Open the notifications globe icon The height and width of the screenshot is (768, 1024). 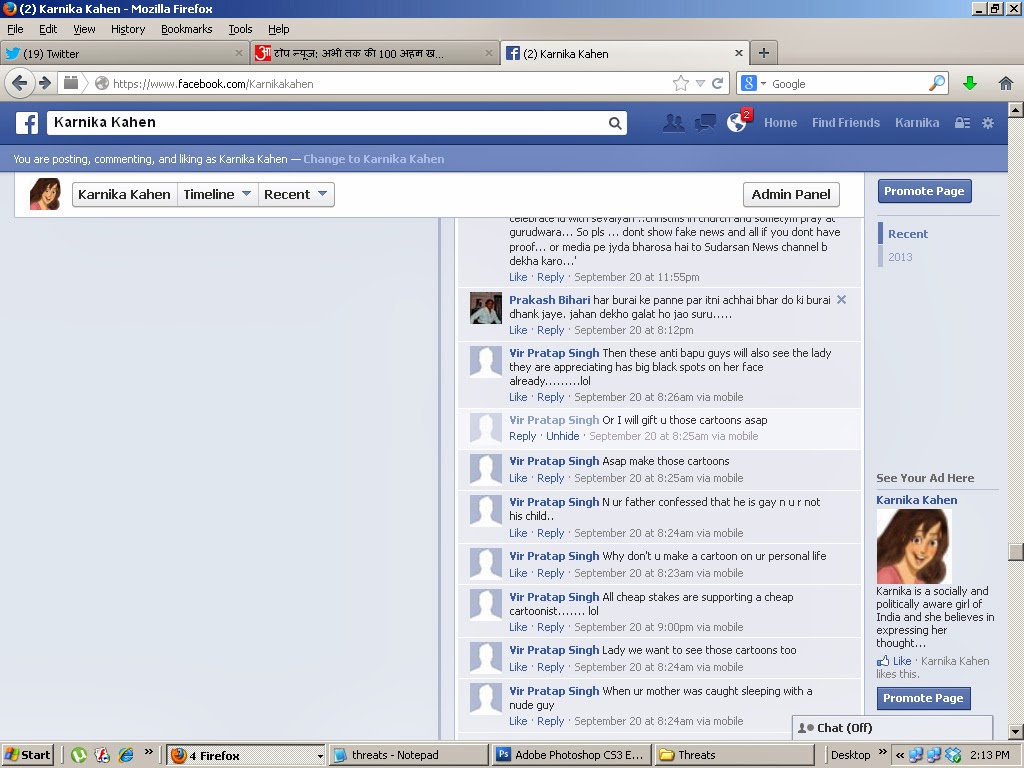[x=737, y=123]
